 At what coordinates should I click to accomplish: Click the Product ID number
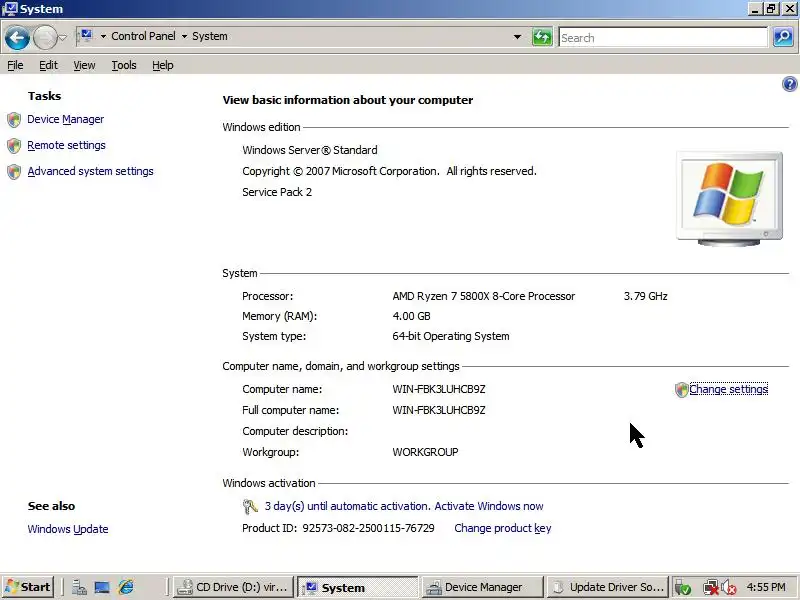click(x=368, y=528)
